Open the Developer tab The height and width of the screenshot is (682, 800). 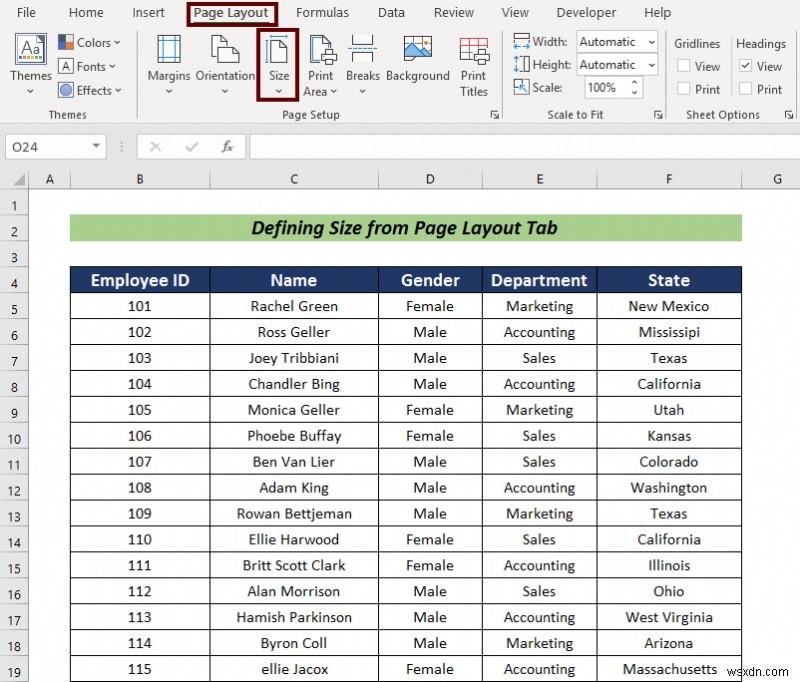pos(586,13)
